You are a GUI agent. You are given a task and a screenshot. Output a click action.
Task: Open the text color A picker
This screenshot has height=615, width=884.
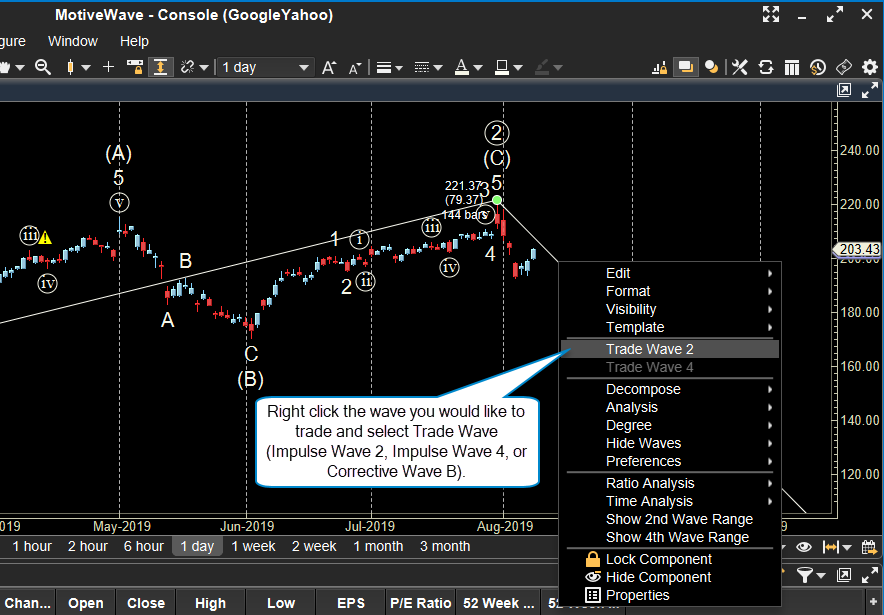coord(460,67)
